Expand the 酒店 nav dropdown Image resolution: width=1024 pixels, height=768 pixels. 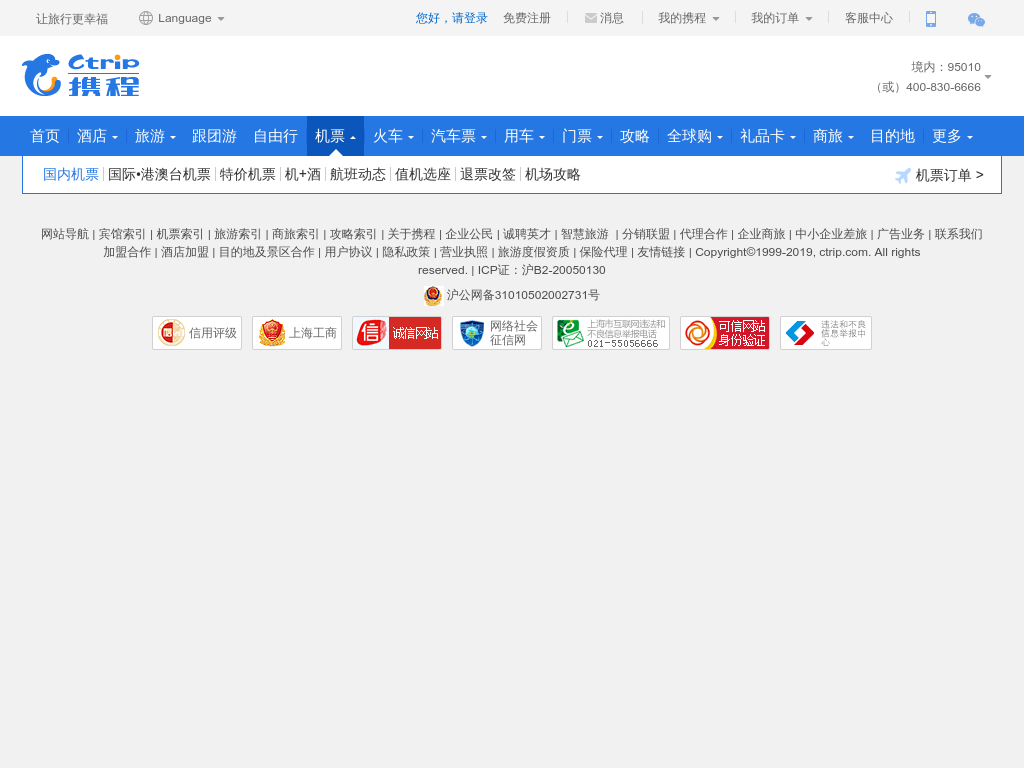click(x=114, y=137)
